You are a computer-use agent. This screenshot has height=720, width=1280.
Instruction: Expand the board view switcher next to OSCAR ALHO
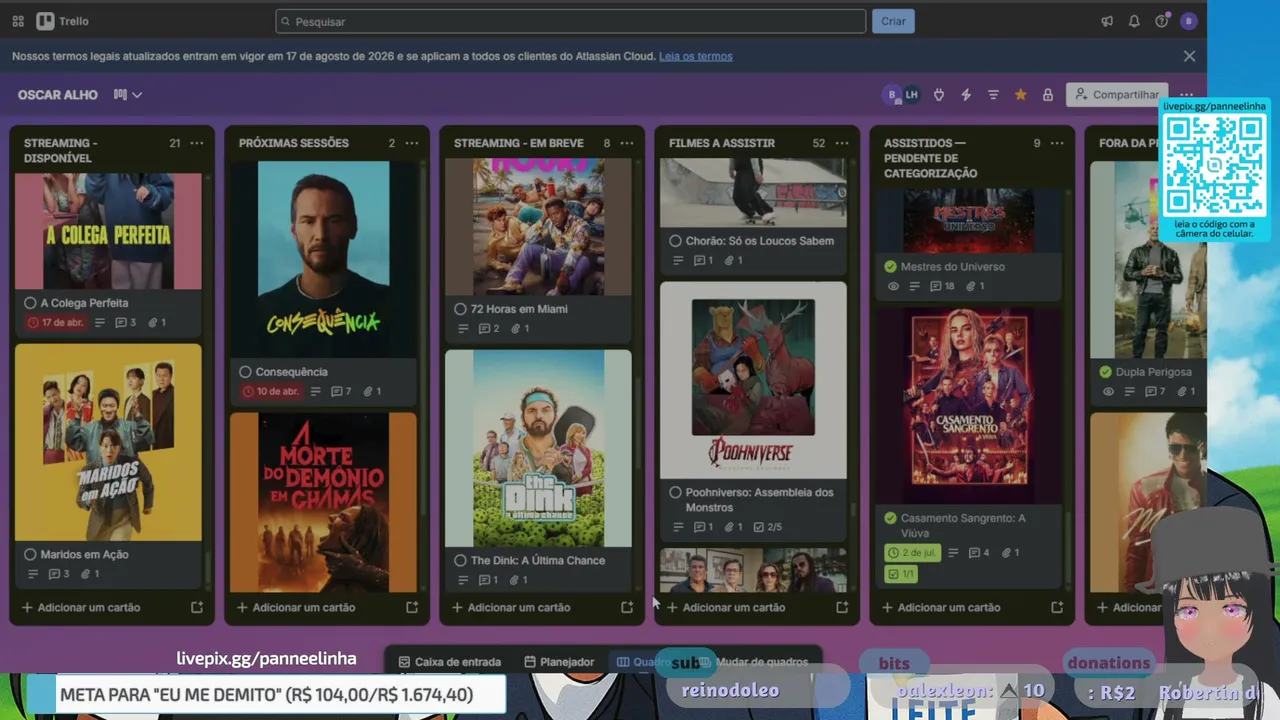tap(128, 95)
